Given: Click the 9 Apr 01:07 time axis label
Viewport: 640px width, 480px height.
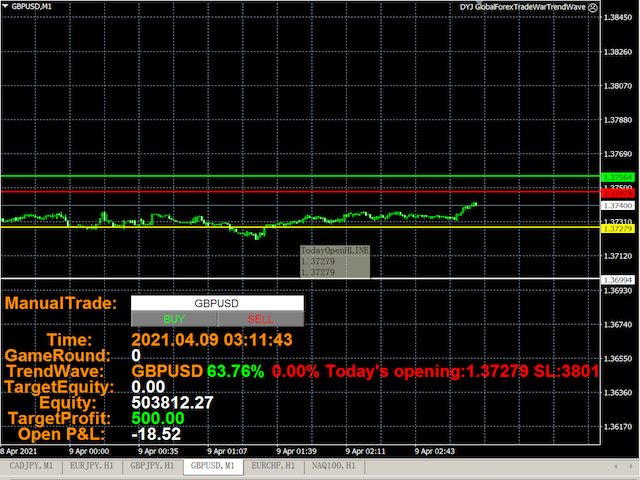Looking at the screenshot, I should (227, 451).
